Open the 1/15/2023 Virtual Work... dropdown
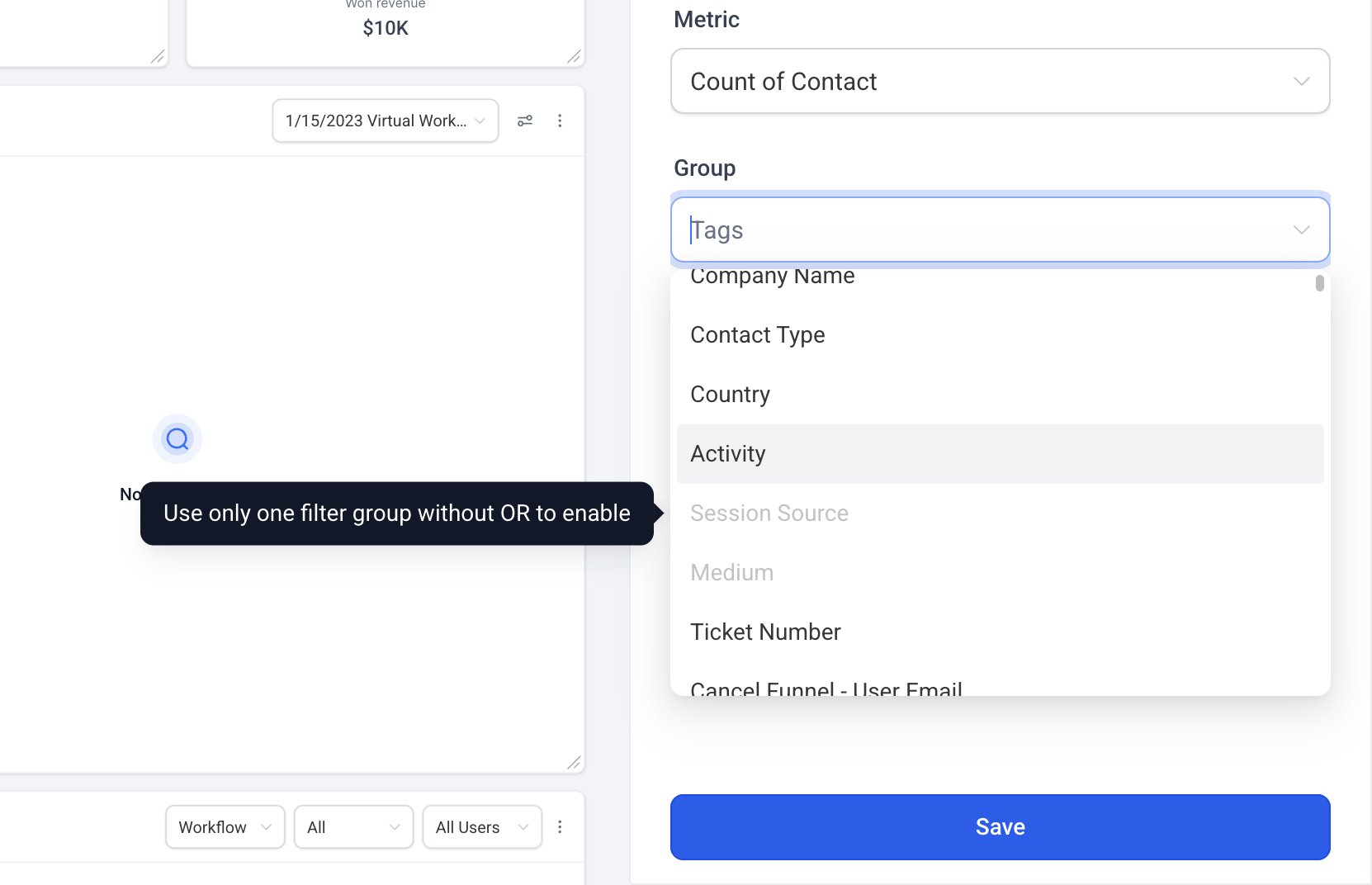Image resolution: width=1372 pixels, height=885 pixels. (386, 121)
